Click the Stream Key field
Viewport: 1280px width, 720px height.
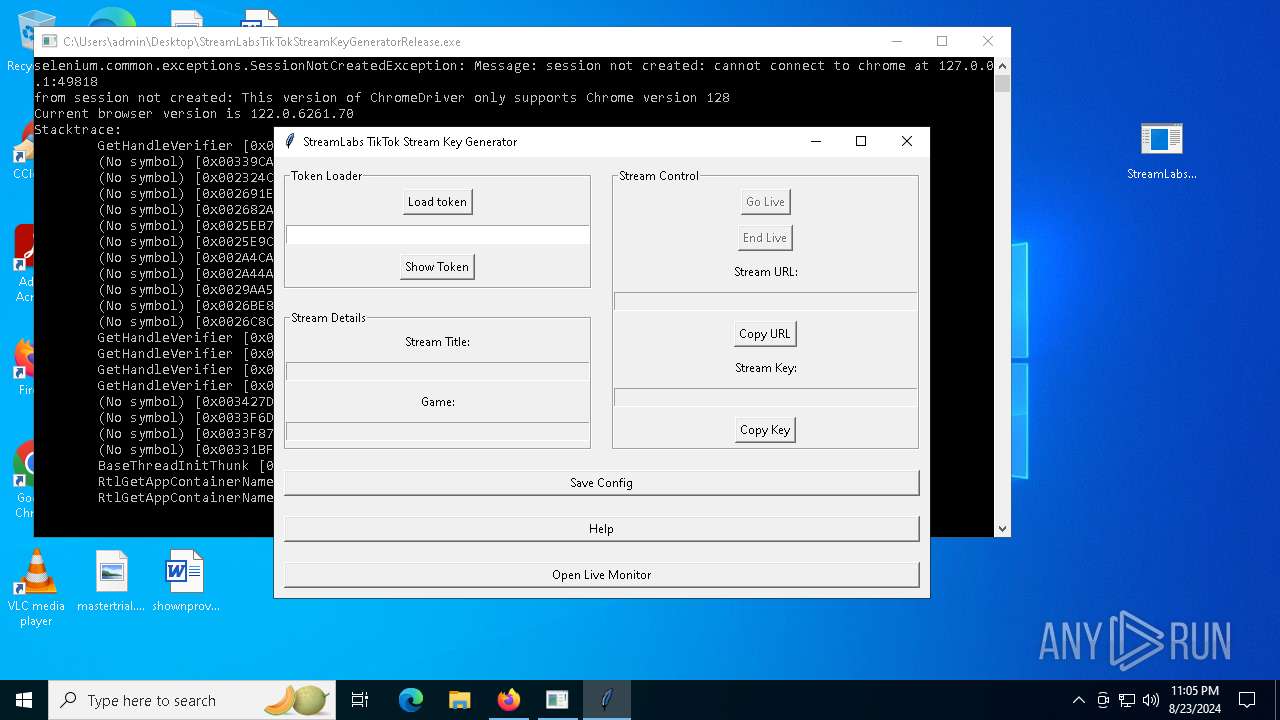click(x=765, y=397)
